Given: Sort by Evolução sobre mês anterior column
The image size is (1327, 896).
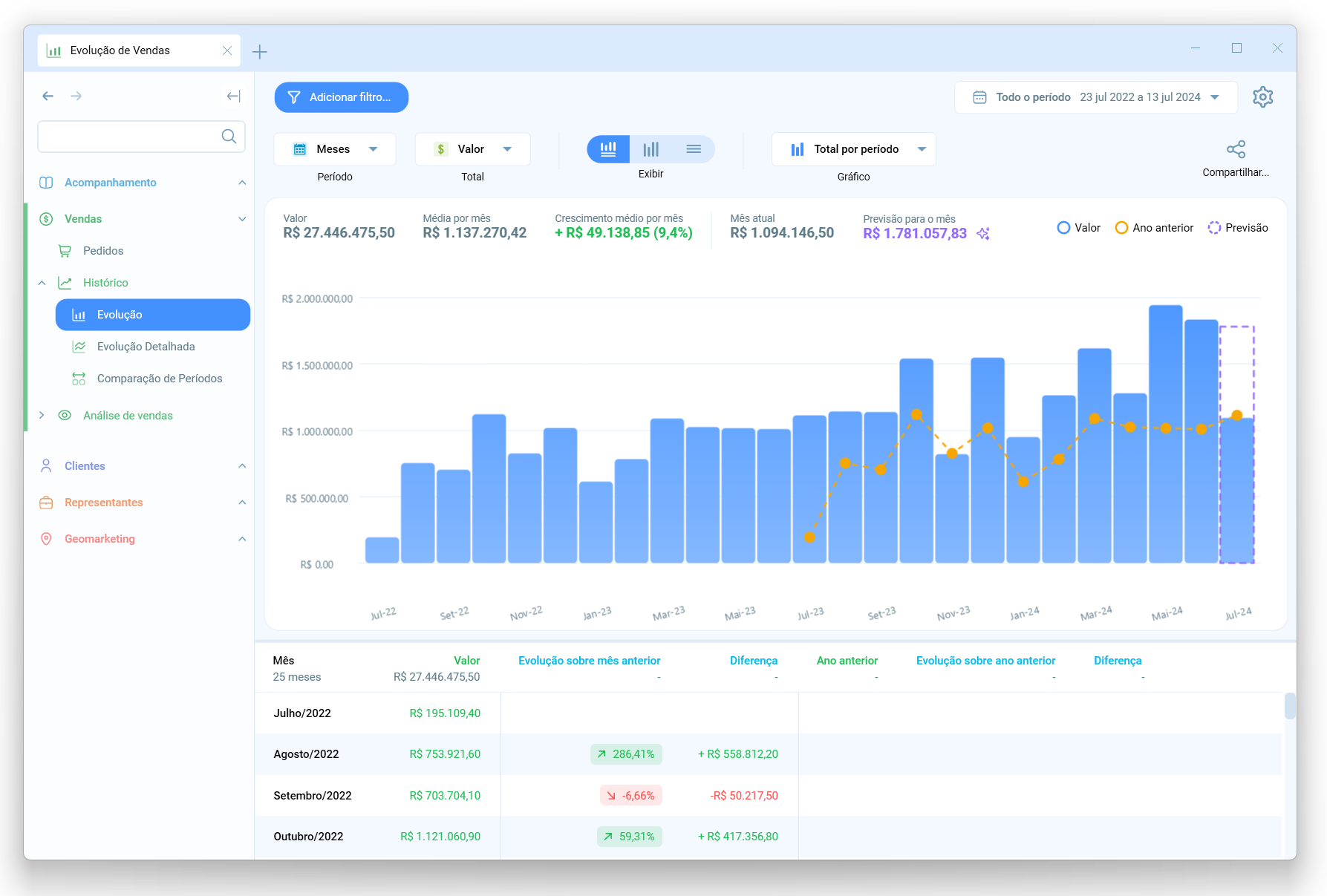Looking at the screenshot, I should pos(589,661).
